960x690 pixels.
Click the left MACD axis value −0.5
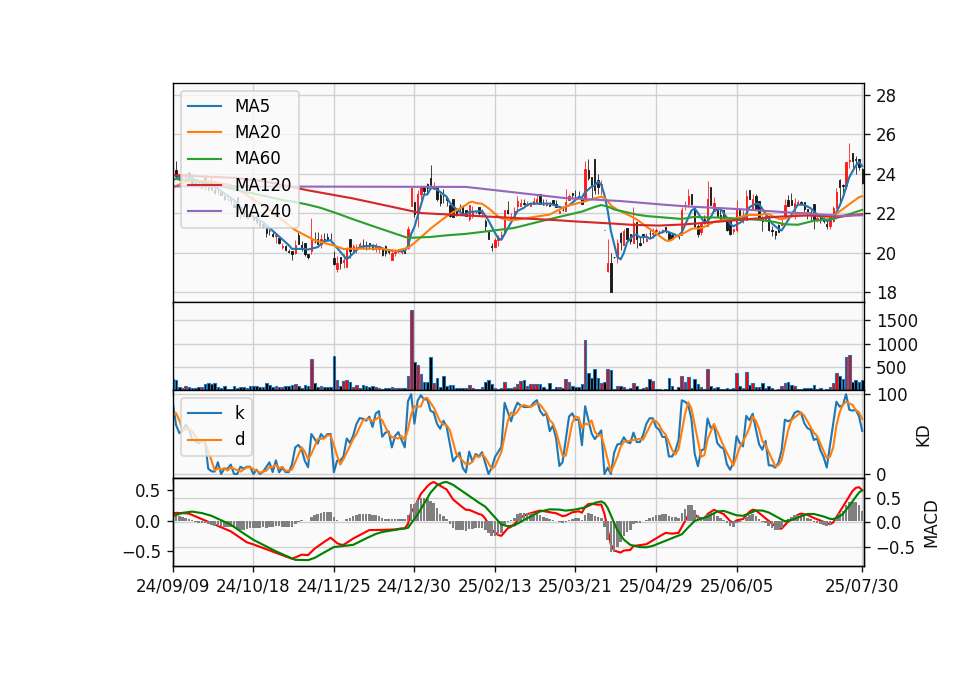click(141, 552)
